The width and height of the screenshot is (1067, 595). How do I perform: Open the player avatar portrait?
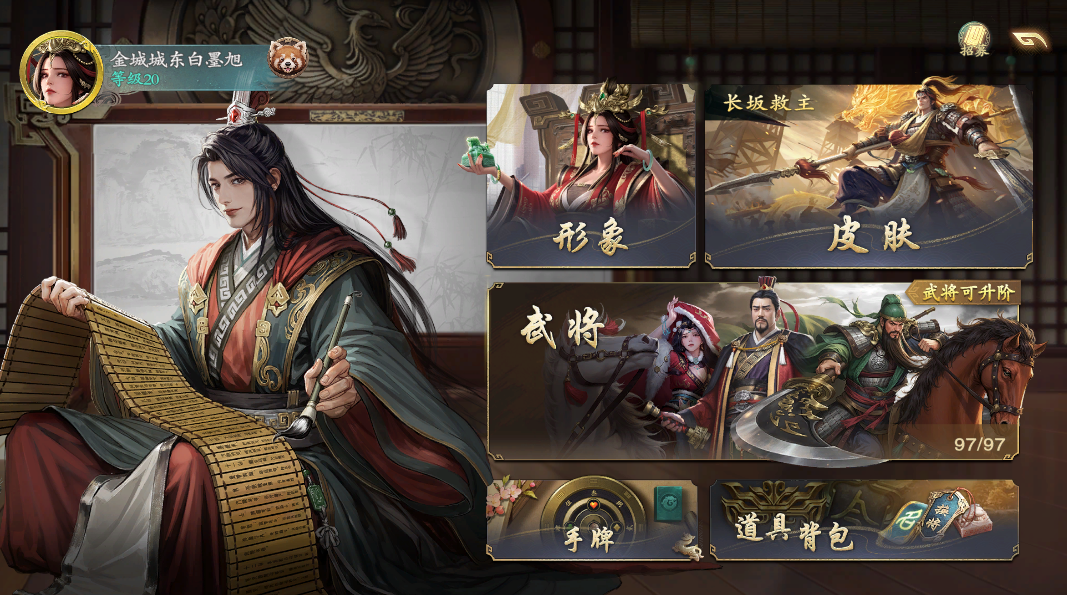[61, 71]
